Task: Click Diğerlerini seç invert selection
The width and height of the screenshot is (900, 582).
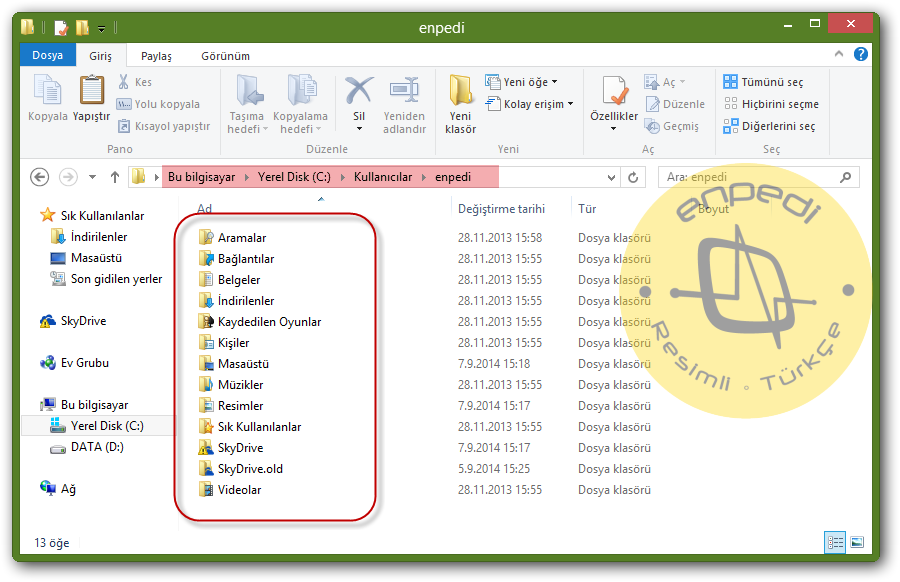Action: point(769,126)
